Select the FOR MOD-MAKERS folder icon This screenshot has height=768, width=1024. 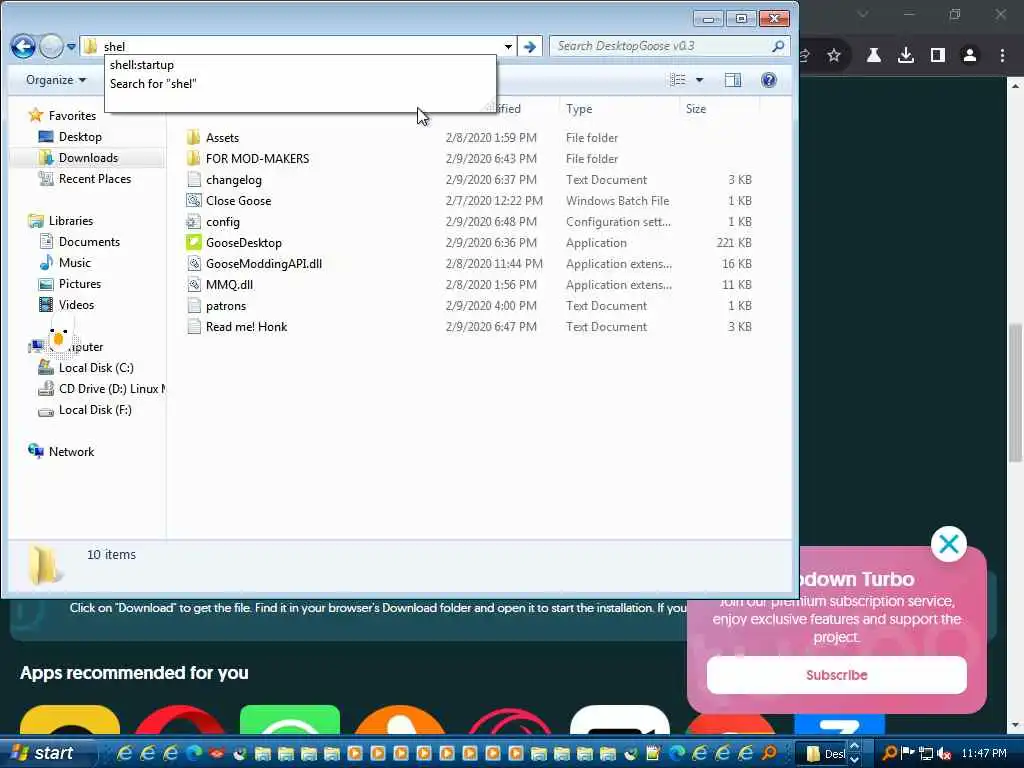(x=193, y=158)
